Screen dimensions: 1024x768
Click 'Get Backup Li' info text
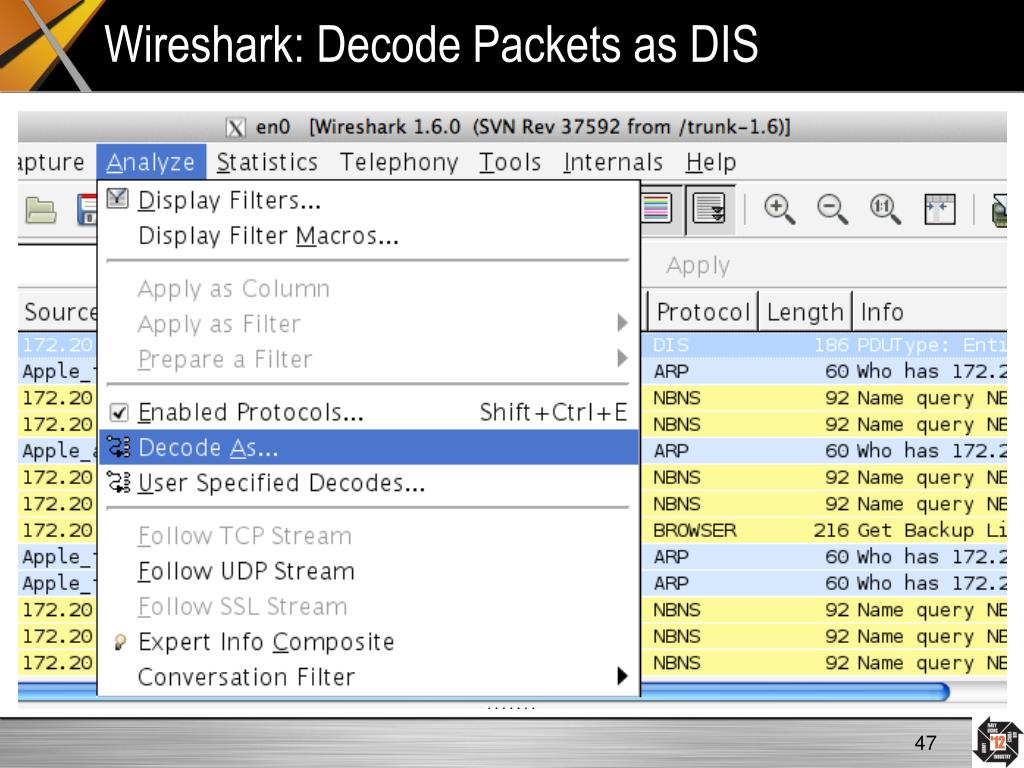932,530
